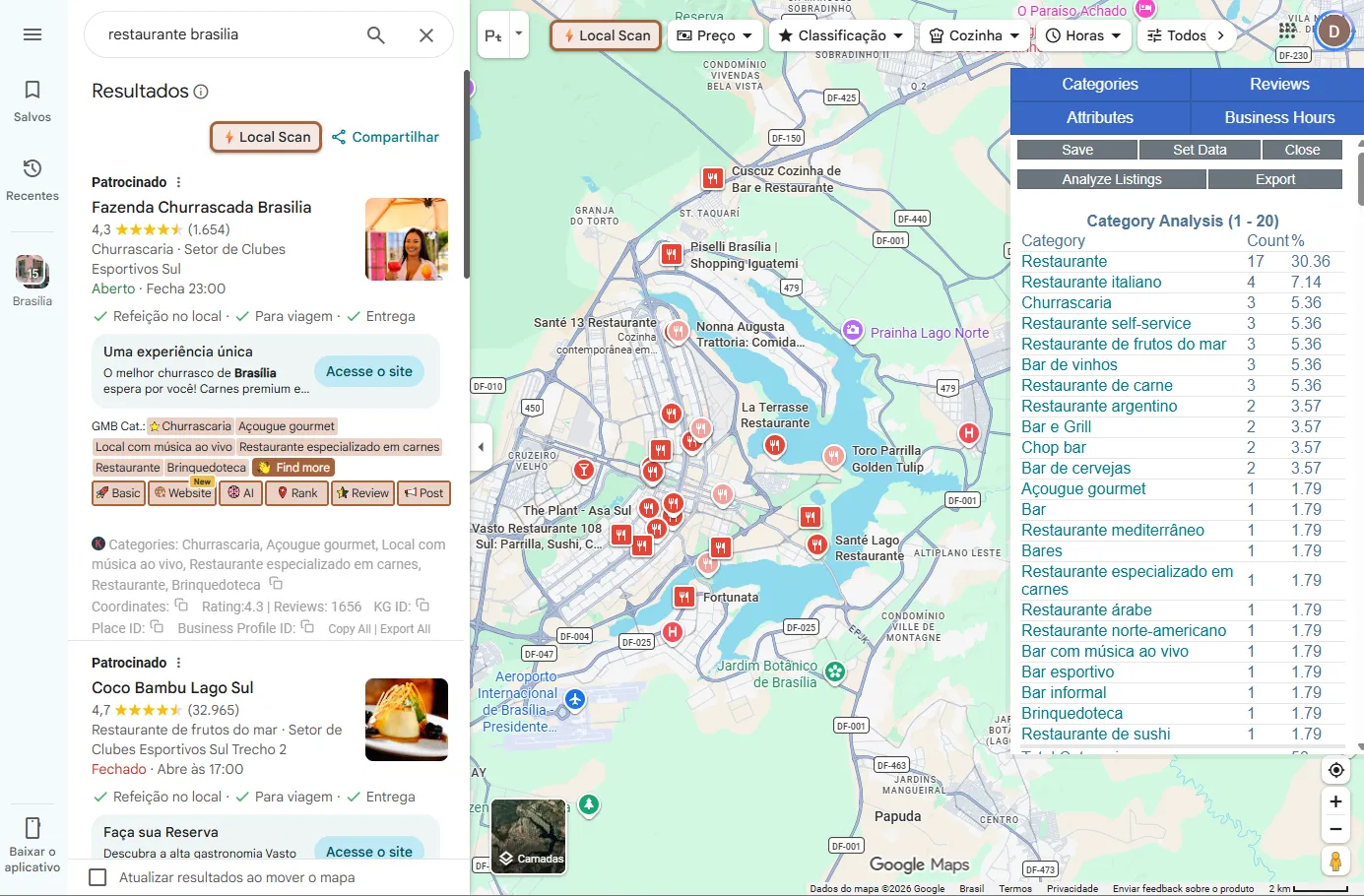The height and width of the screenshot is (896, 1364).
Task: Zoom out with the minus button
Action: [1335, 829]
